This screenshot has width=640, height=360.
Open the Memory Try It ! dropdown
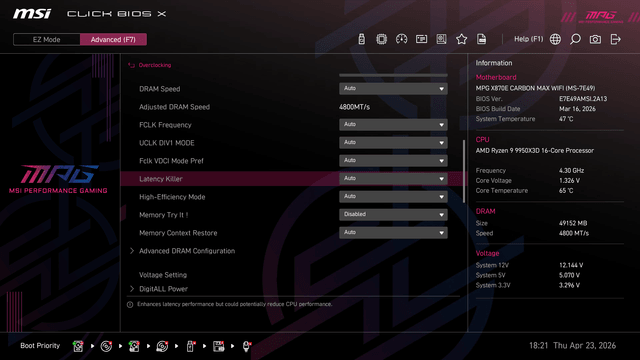click(393, 214)
